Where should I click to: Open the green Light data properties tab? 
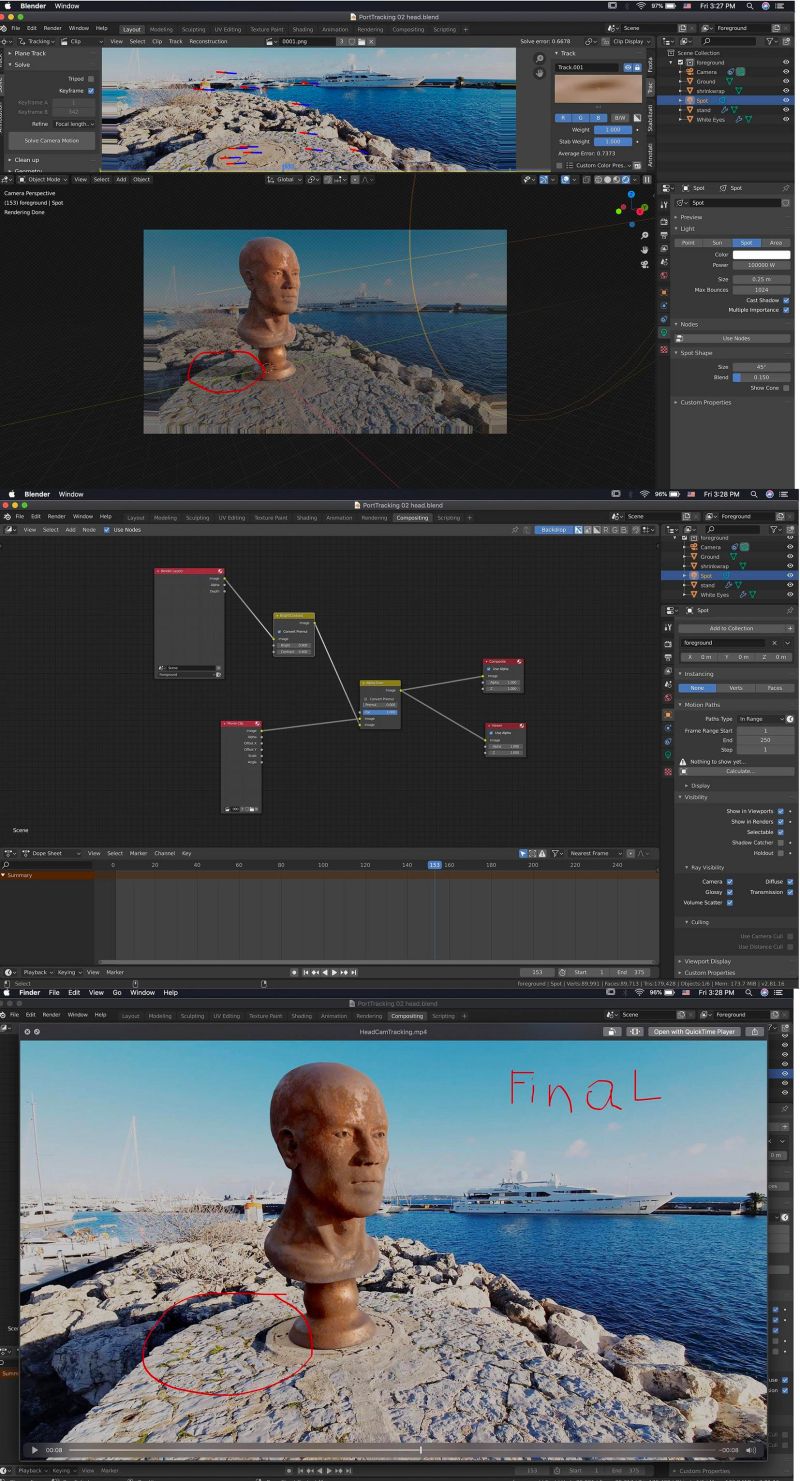(664, 332)
